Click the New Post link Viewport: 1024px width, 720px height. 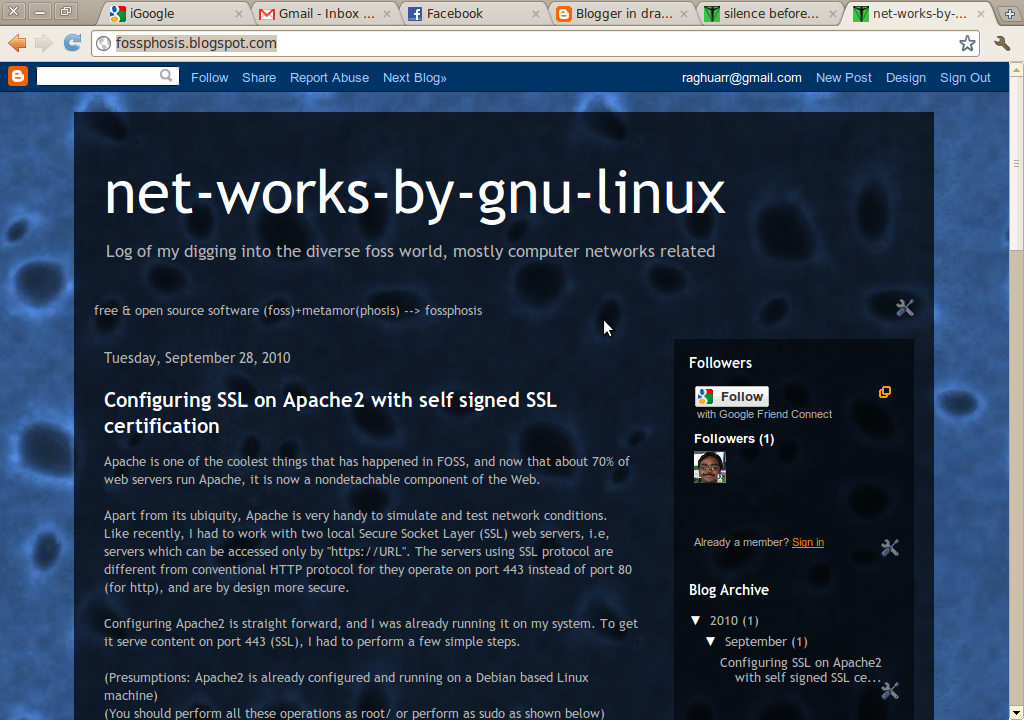pyautogui.click(x=844, y=78)
